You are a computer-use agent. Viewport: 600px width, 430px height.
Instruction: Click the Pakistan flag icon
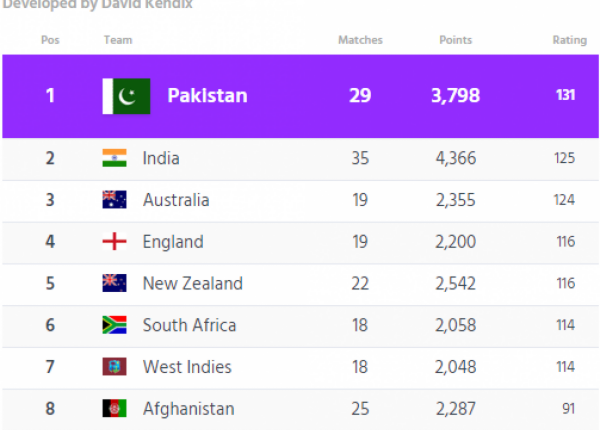pos(127,96)
